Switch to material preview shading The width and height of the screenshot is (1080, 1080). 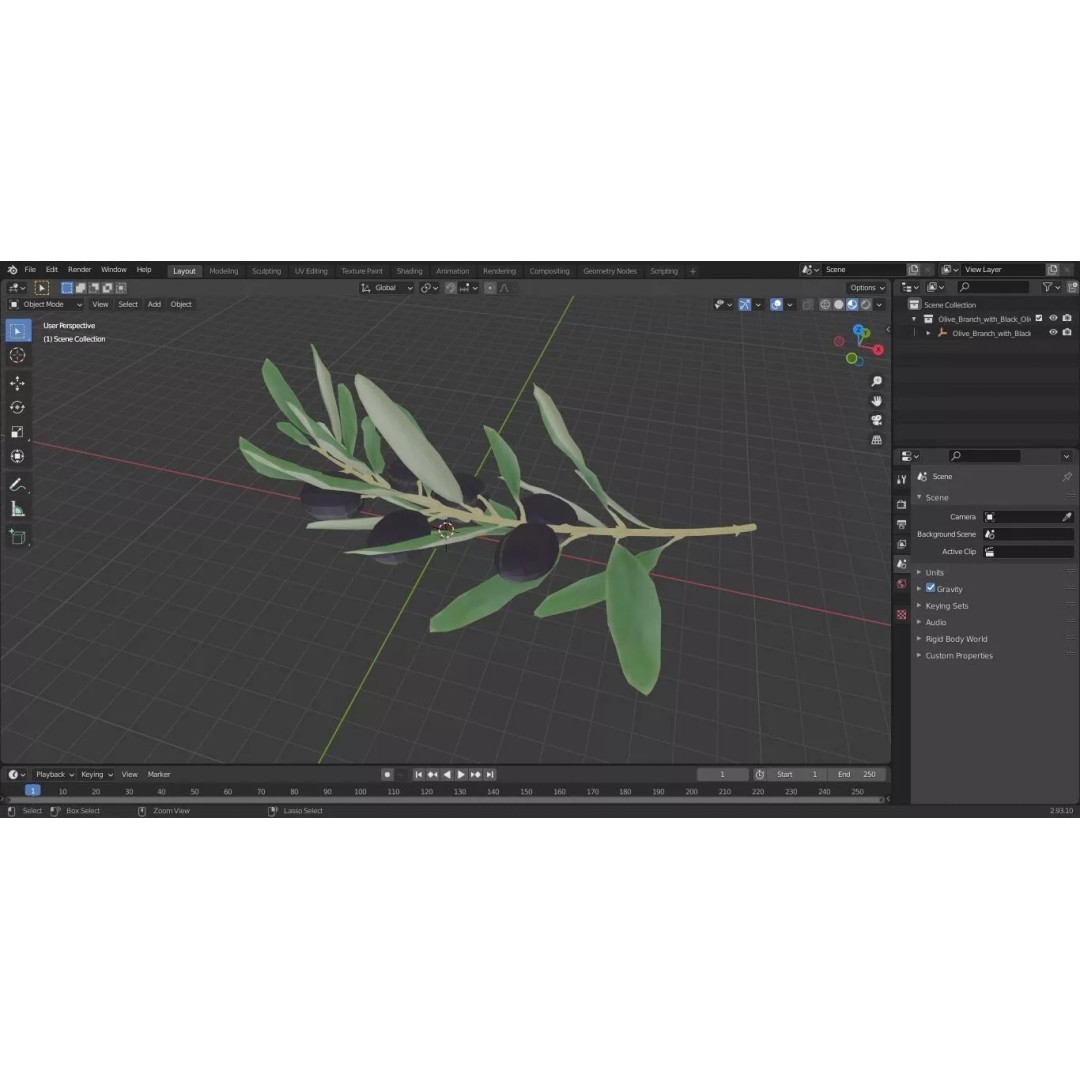(x=852, y=304)
